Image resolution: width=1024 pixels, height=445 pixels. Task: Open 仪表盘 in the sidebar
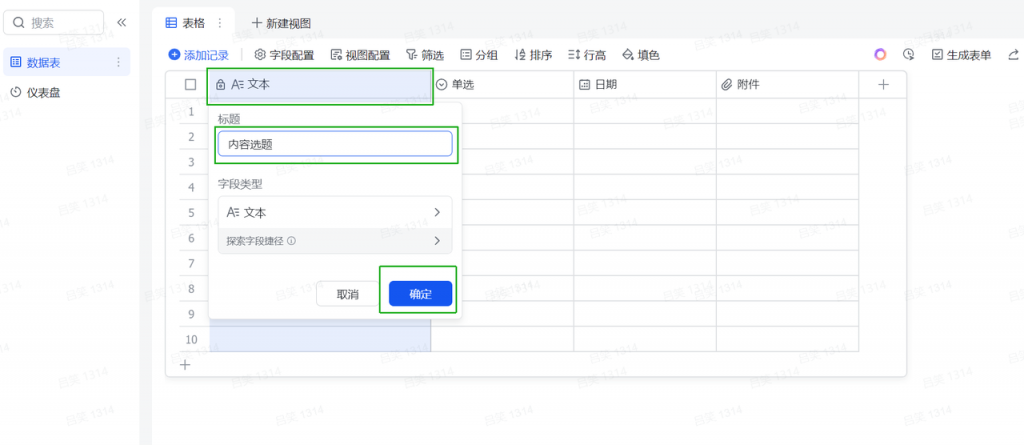pos(35,93)
